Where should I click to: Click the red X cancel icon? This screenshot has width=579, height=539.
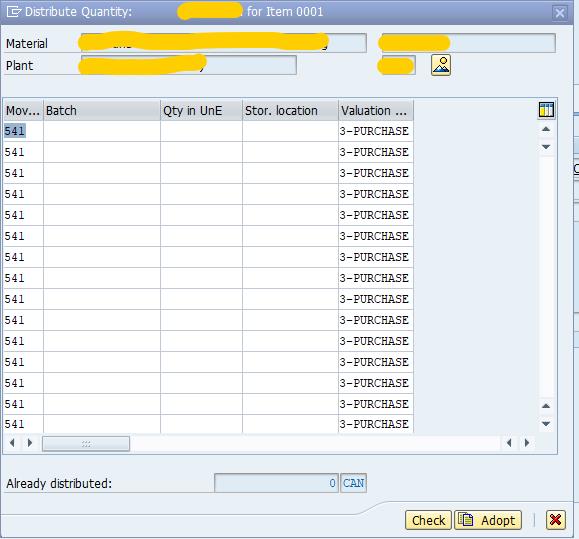[x=555, y=520]
